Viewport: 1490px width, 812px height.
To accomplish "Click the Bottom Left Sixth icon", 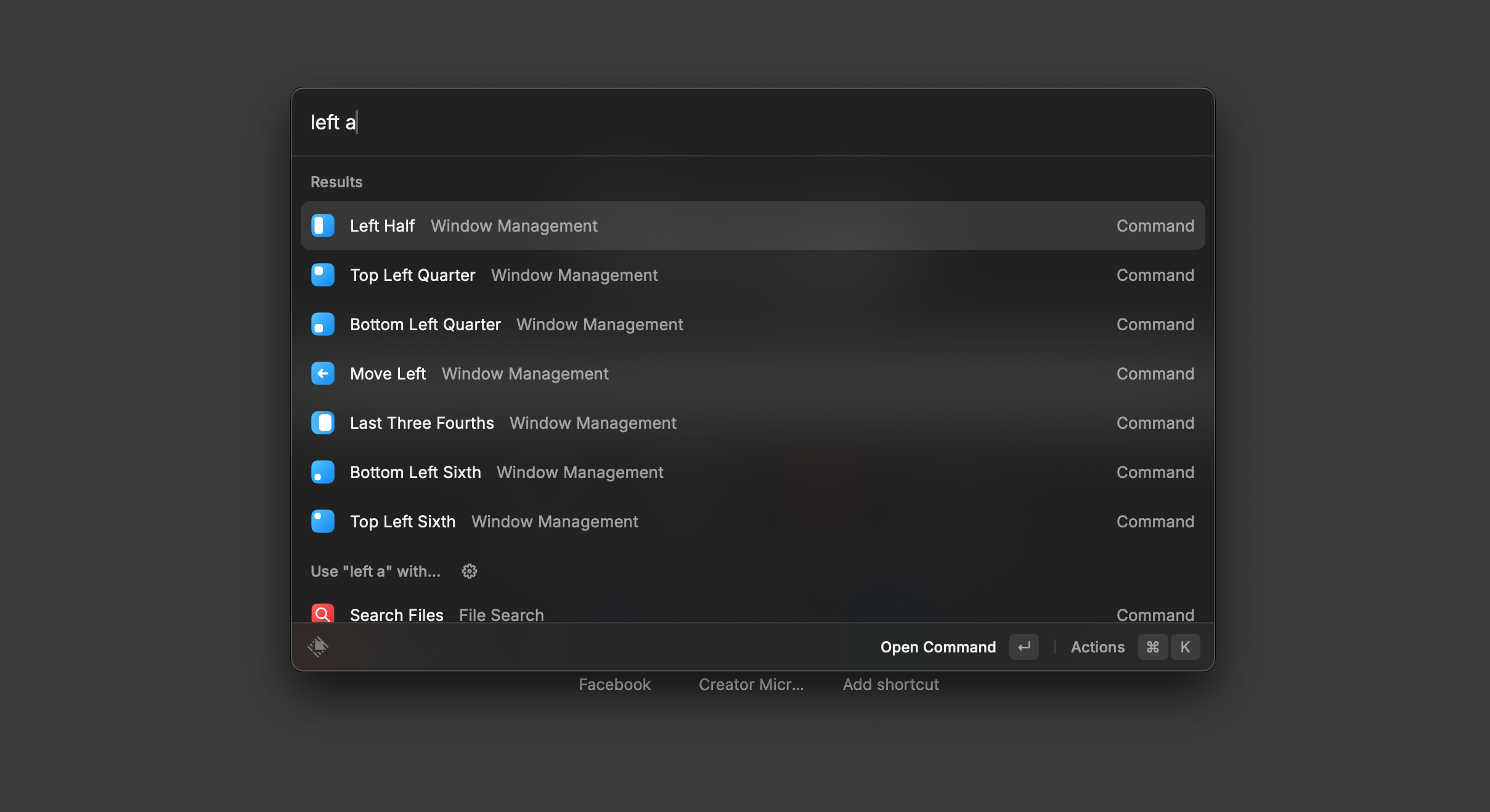I will tap(322, 472).
